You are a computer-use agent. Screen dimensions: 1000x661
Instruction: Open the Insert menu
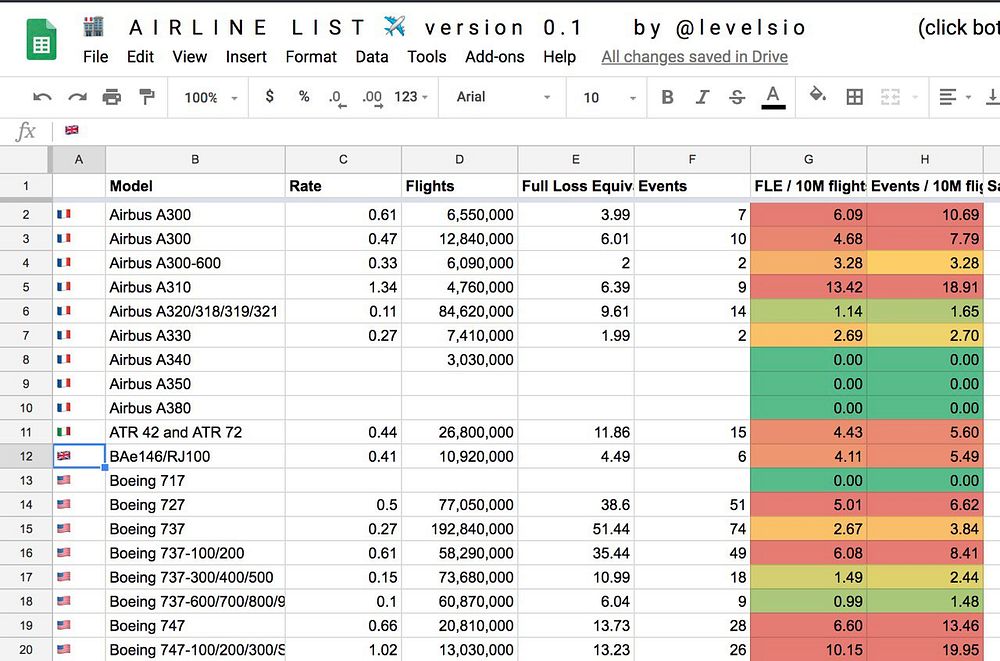[x=246, y=57]
